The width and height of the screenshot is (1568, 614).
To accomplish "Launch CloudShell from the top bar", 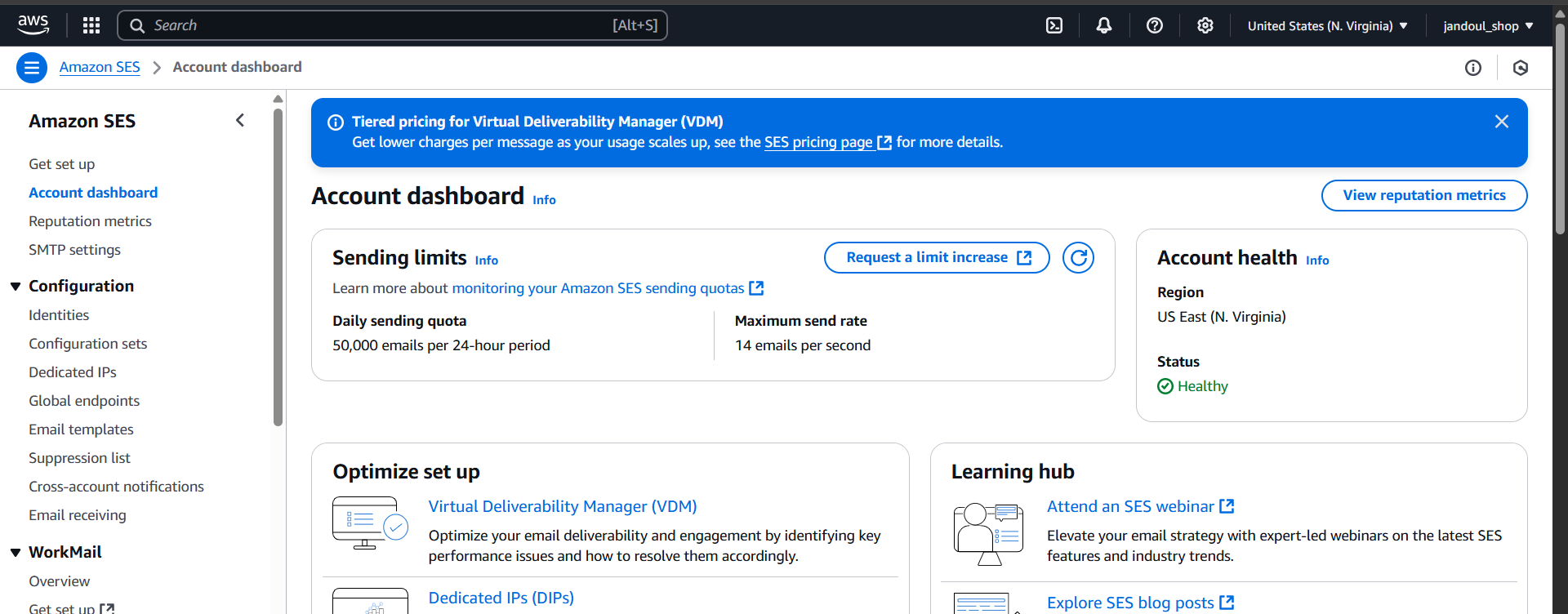I will point(1054,25).
